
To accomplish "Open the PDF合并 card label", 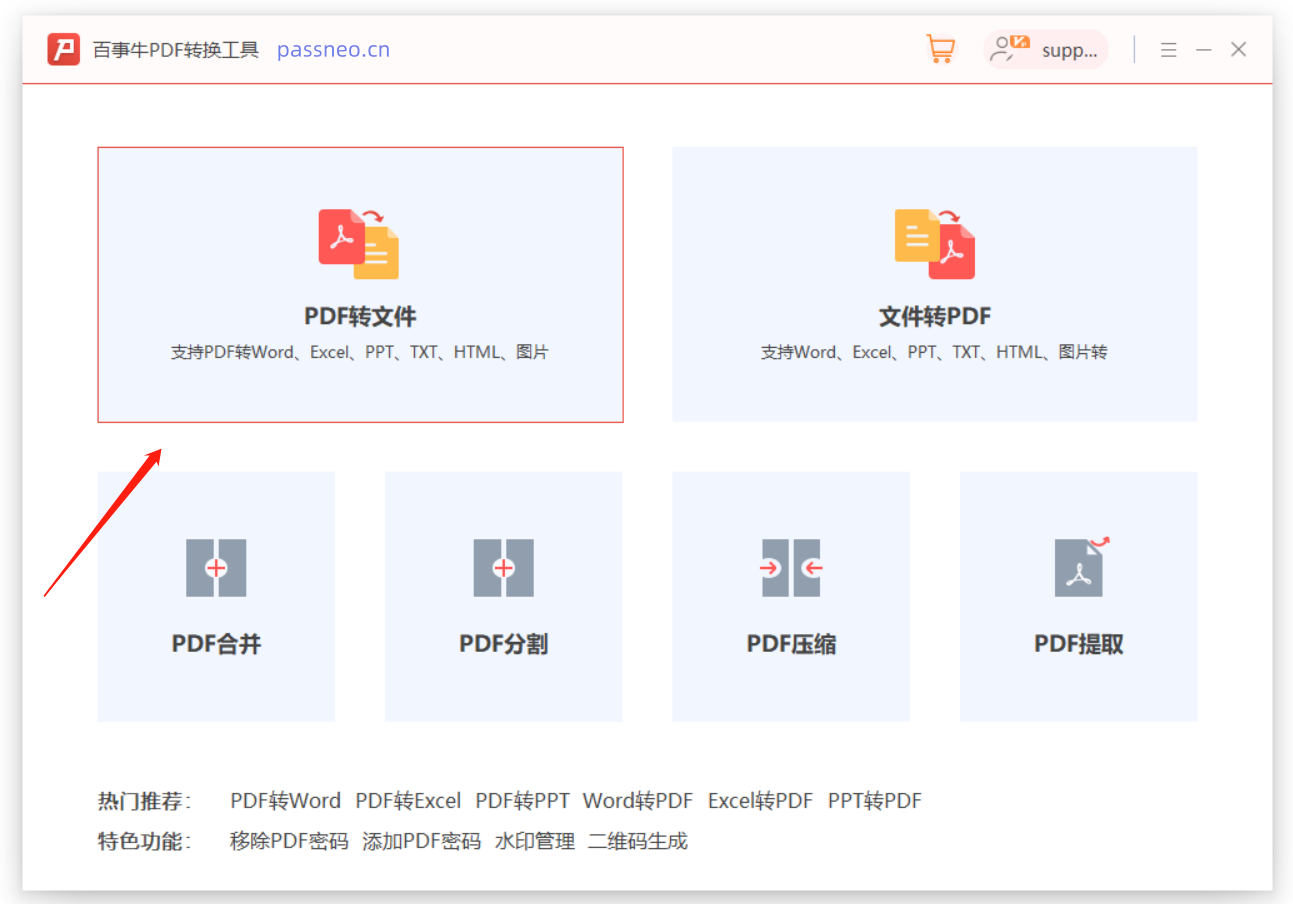I will 216,644.
